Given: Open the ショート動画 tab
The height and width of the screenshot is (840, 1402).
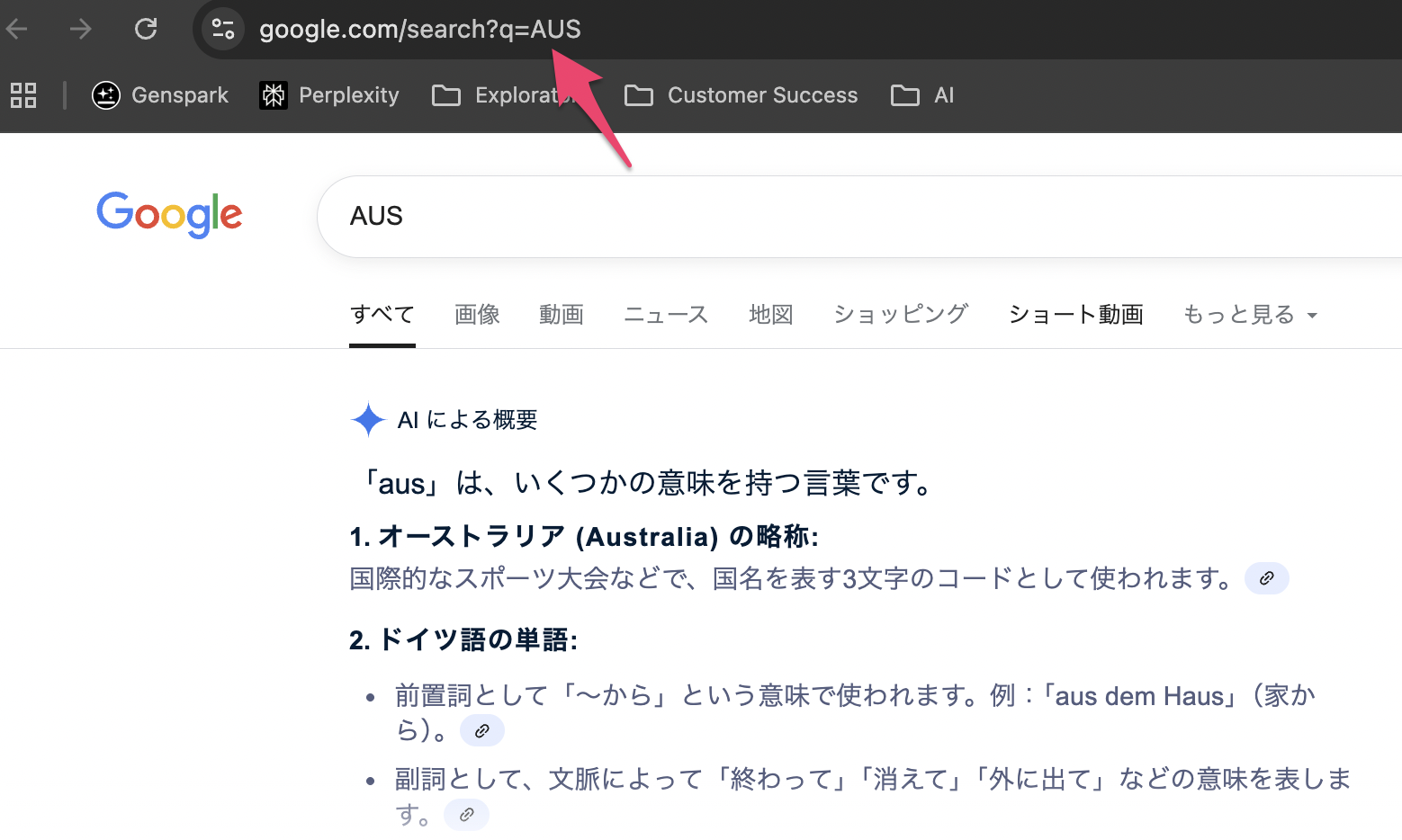Looking at the screenshot, I should tap(1075, 315).
